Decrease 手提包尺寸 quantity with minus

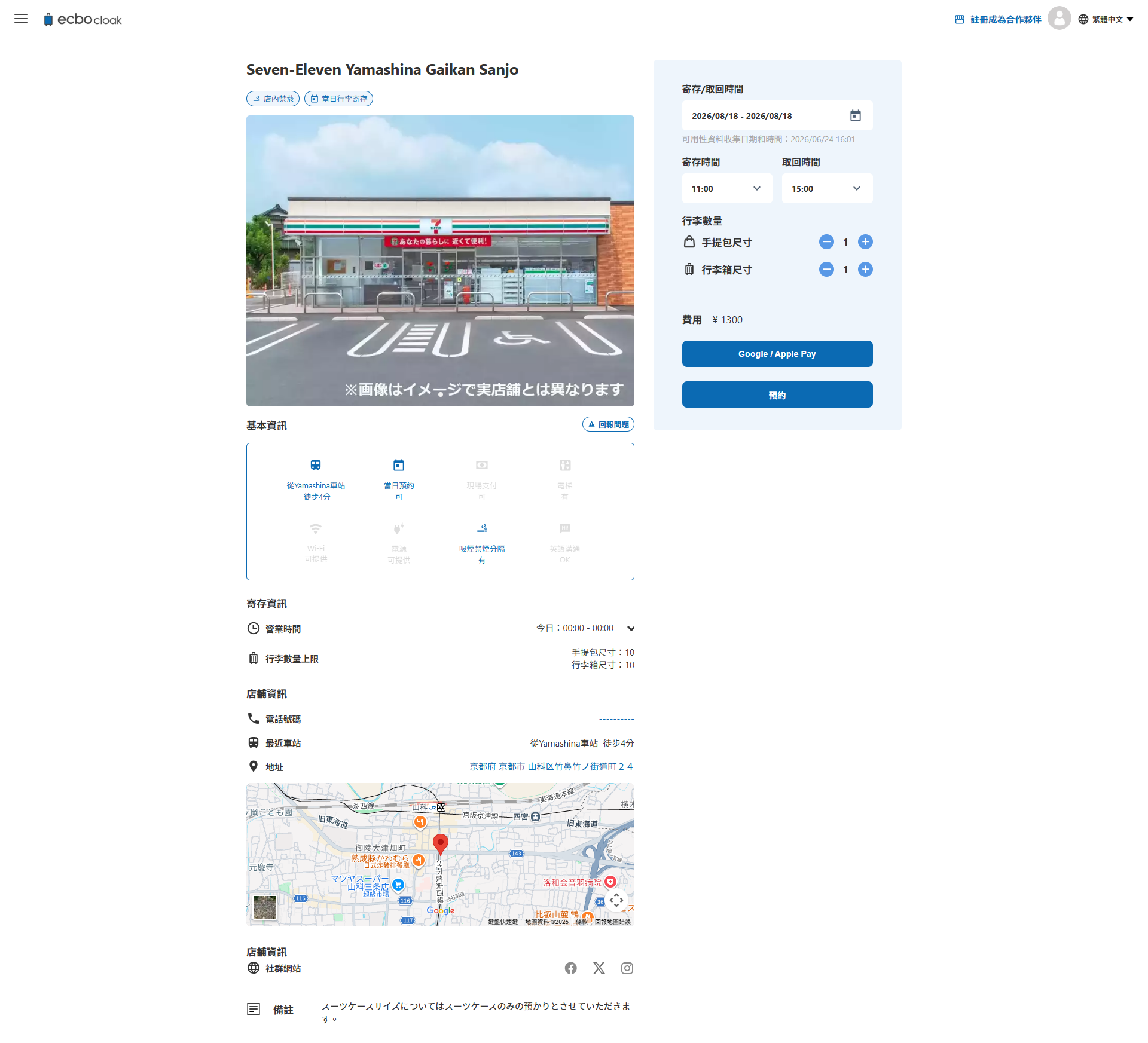826,242
